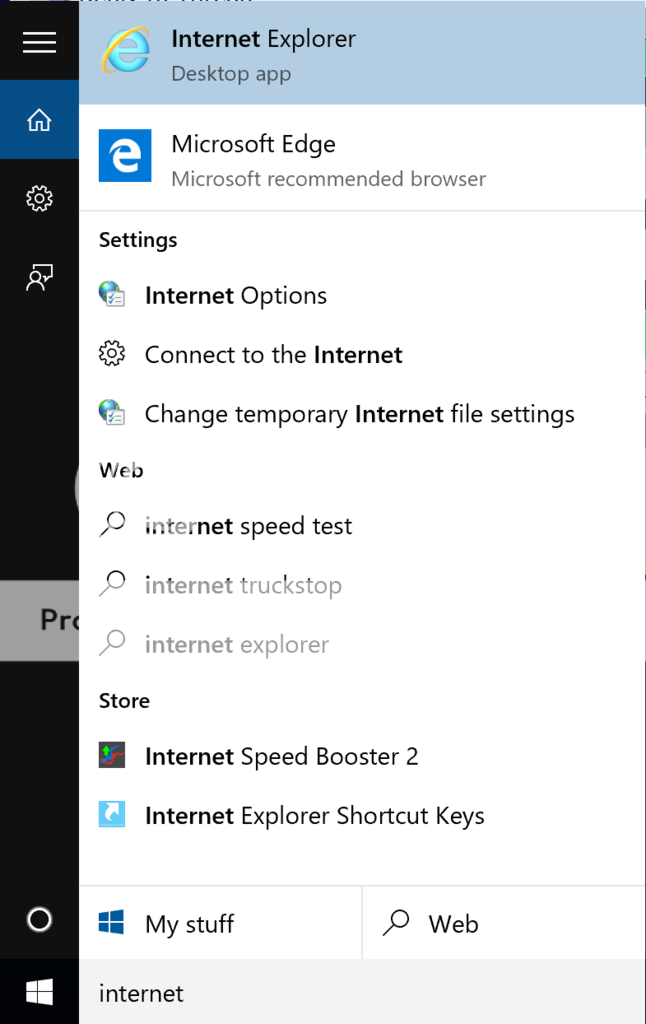Click Internet Explorer Shortcut Keys store icon
646x1024 pixels.
[112, 814]
